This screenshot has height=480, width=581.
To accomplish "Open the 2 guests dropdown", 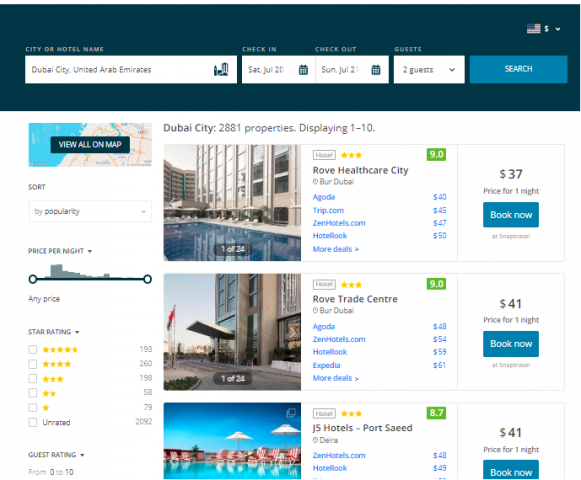I will 429,69.
